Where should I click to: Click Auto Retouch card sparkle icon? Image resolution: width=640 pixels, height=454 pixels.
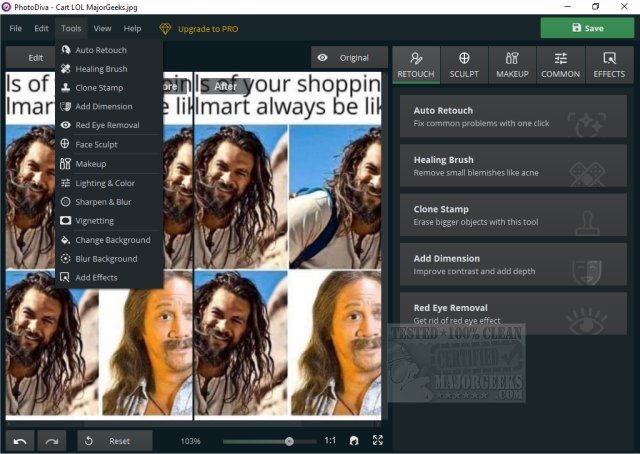pos(587,125)
